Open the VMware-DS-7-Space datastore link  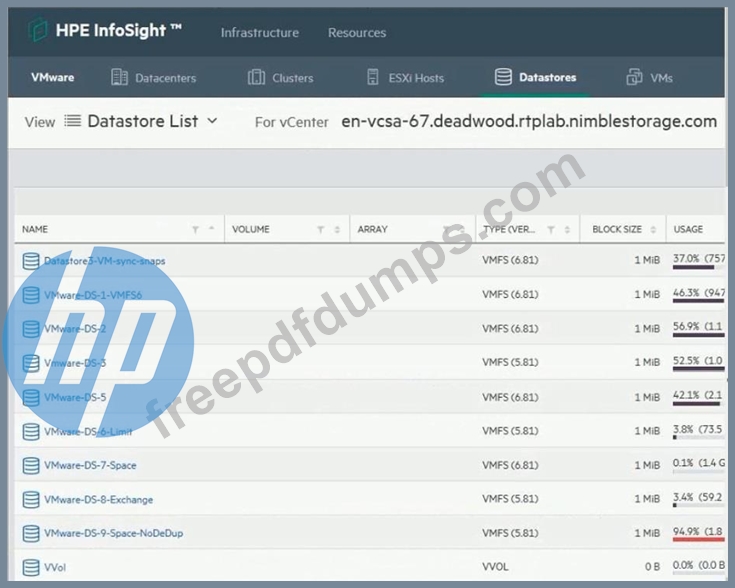click(90, 465)
